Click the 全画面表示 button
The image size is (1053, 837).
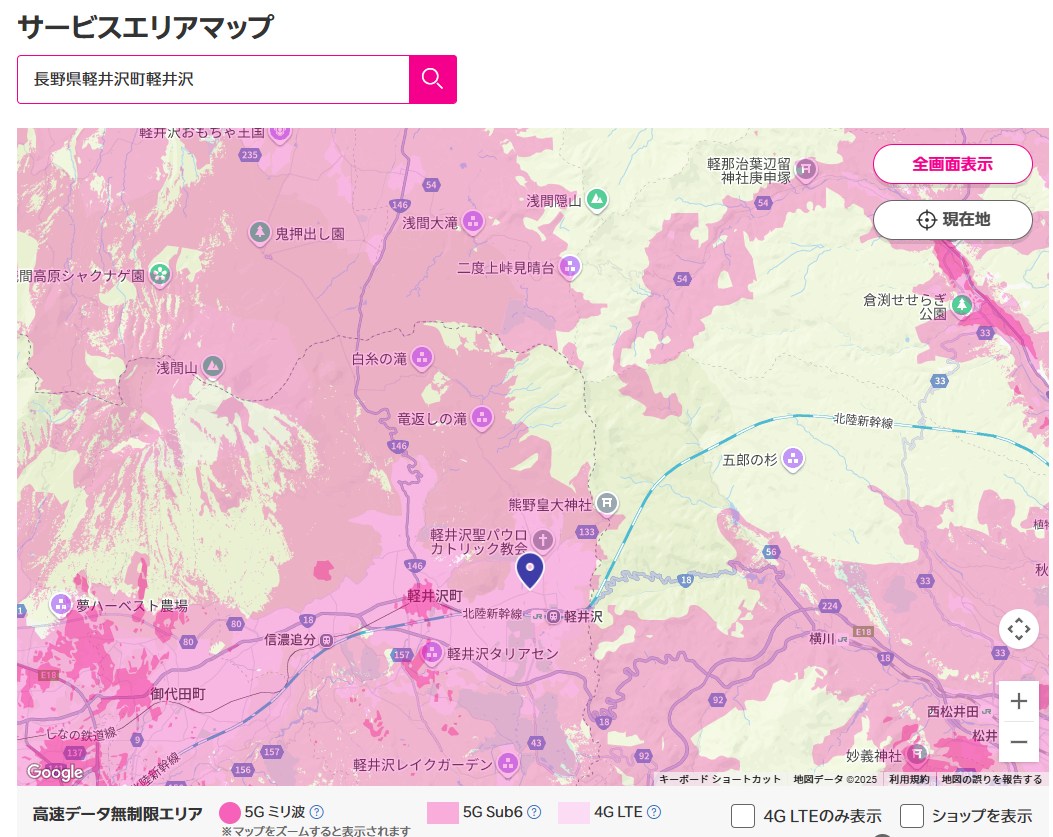click(x=952, y=164)
